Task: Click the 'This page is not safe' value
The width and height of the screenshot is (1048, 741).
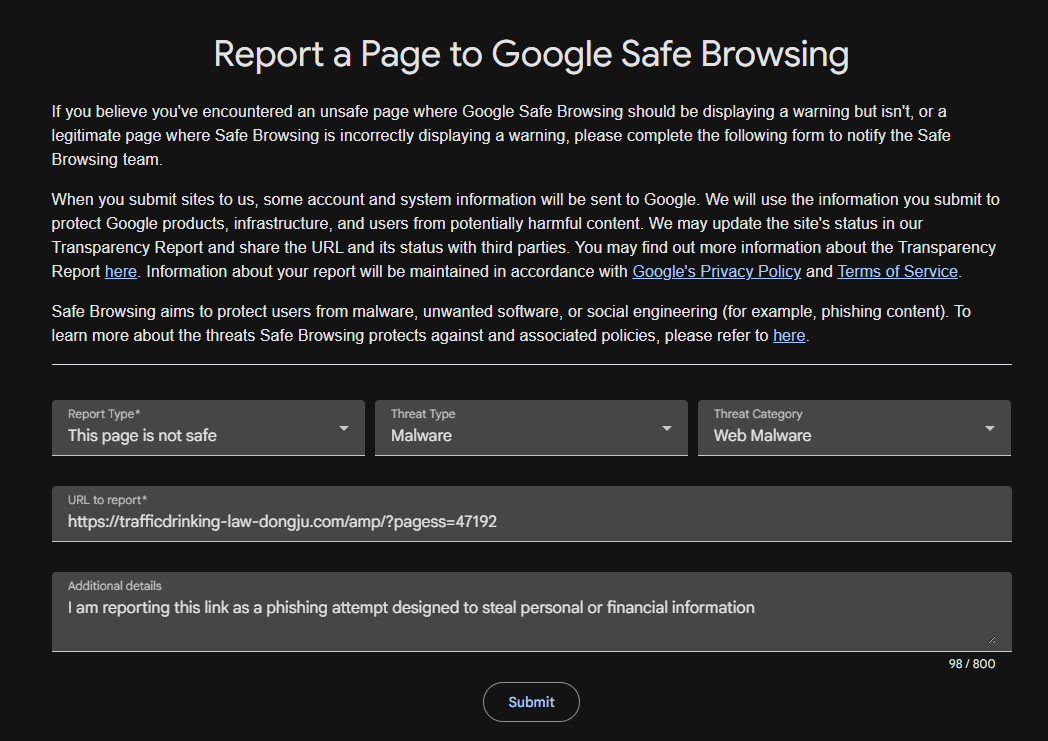Action: 142,436
